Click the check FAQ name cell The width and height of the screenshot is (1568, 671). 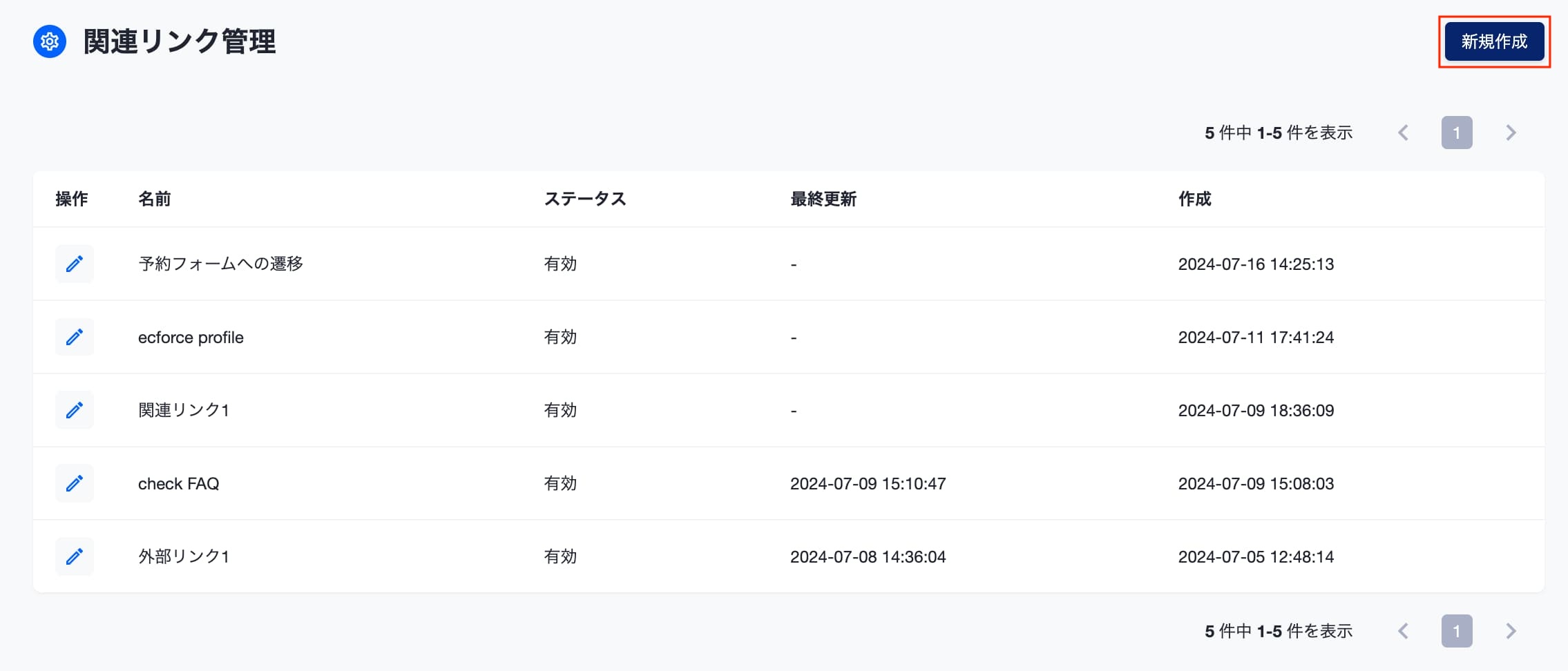(x=178, y=484)
